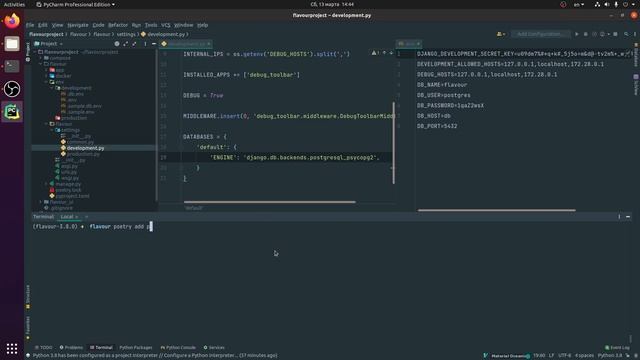This screenshot has height=360, width=640.
Task: Open the VCS menu
Action: click(165, 25)
